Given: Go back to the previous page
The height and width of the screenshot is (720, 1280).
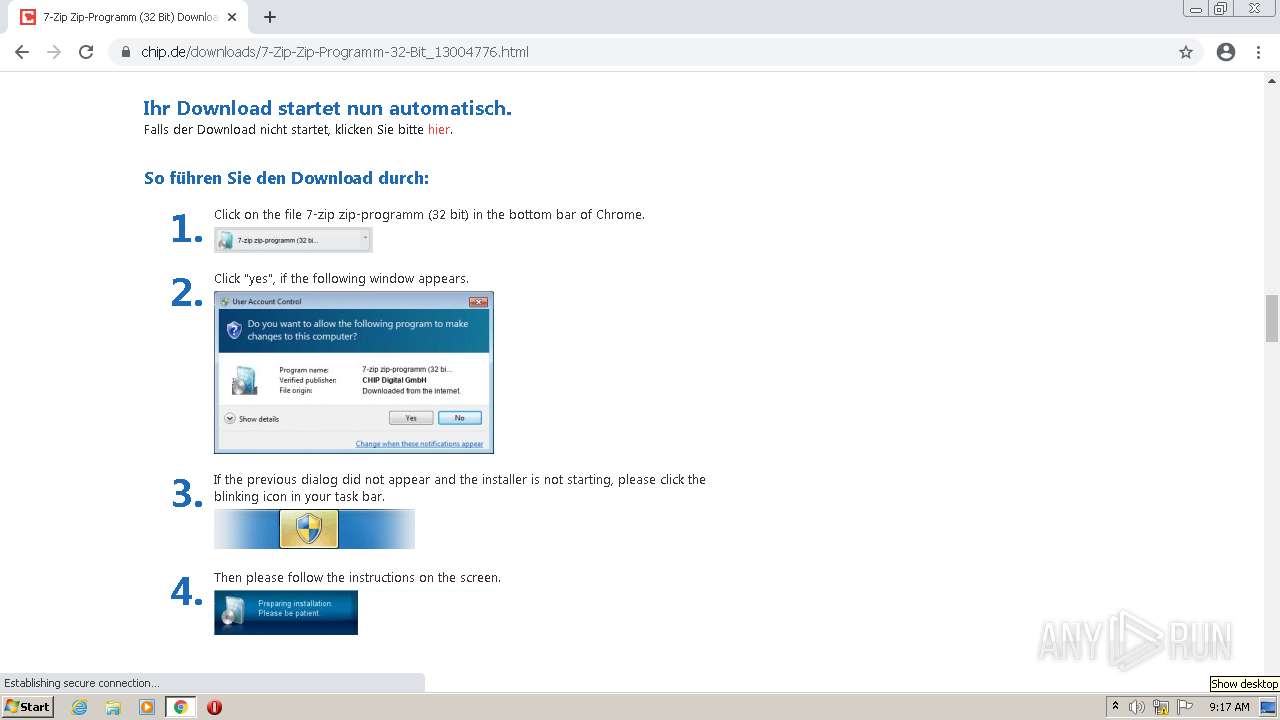Looking at the screenshot, I should [x=22, y=52].
